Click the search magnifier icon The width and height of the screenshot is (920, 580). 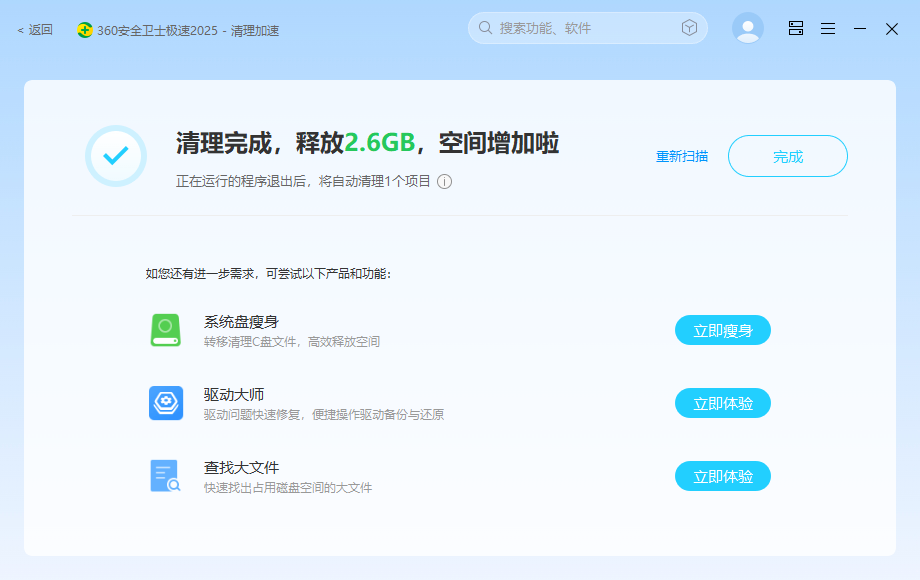pyautogui.click(x=485, y=28)
